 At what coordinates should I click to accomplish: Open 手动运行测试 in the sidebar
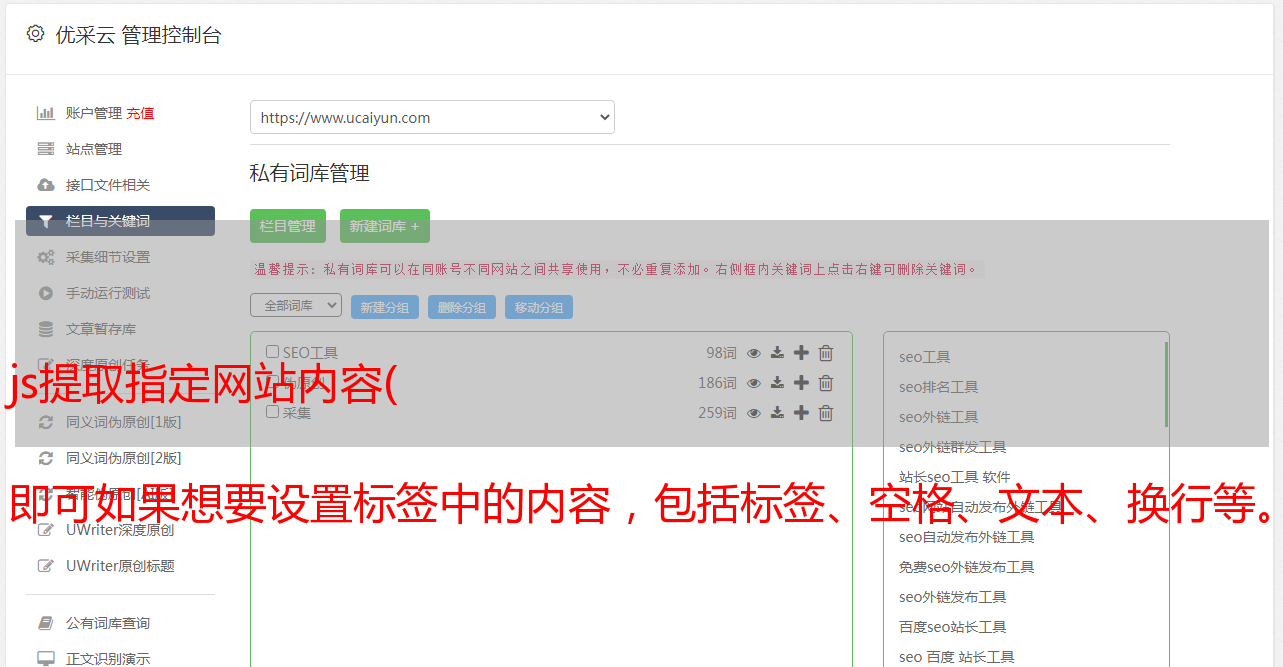(108, 293)
